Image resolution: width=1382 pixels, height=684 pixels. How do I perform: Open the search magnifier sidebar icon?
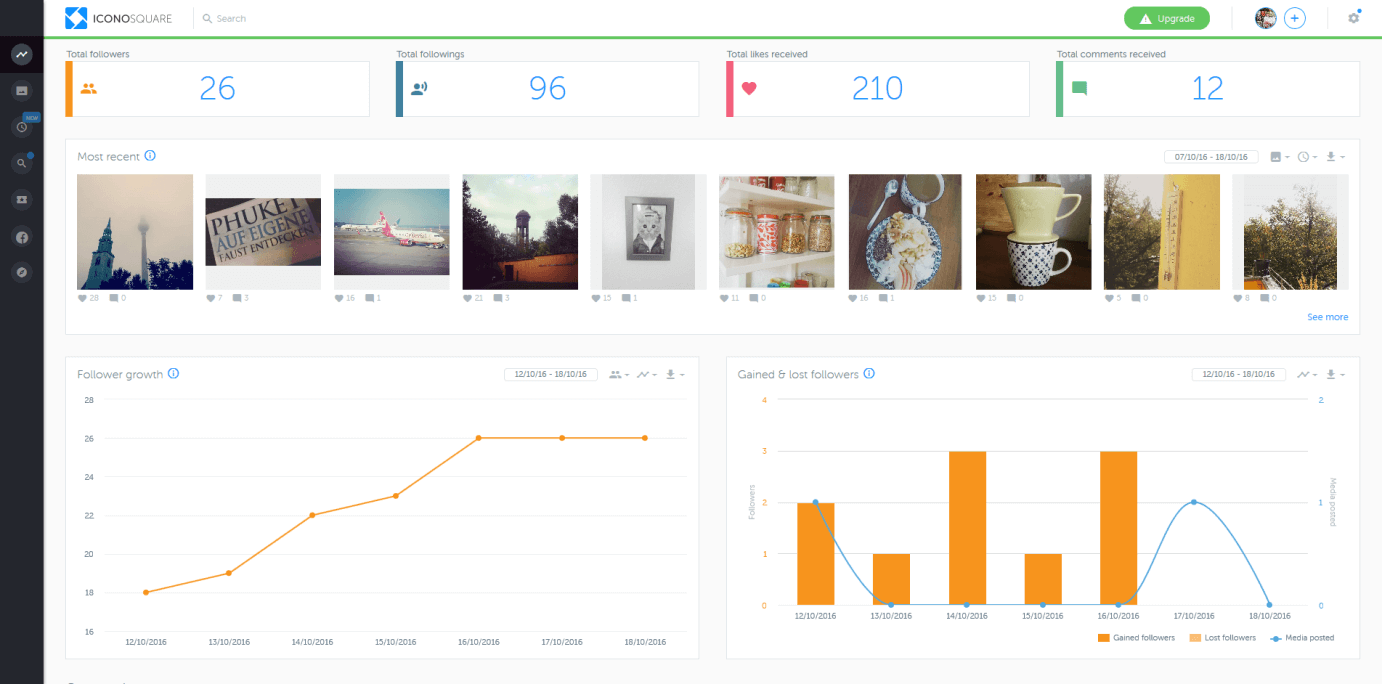[x=21, y=163]
